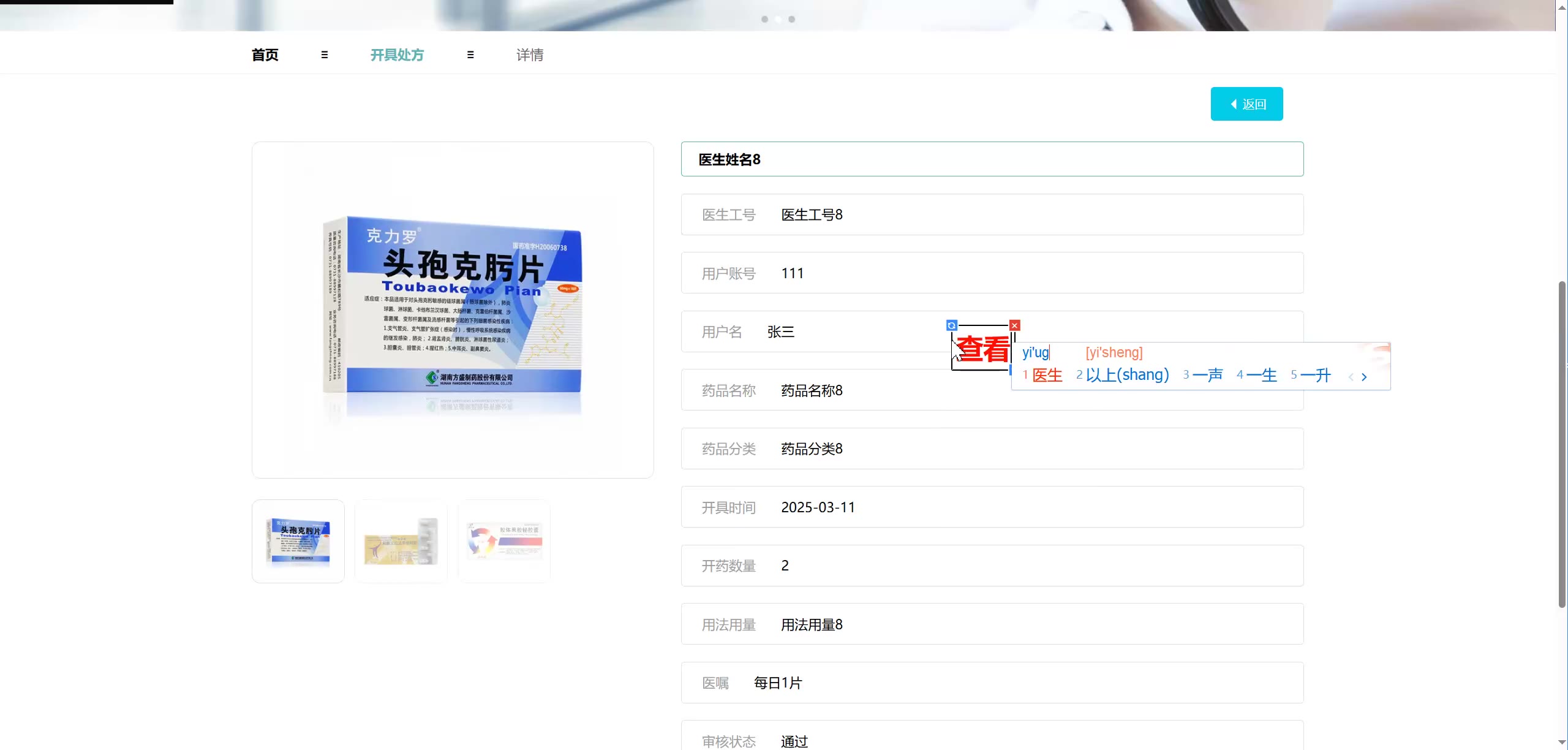Open the 开具处方 navigation item
This screenshot has height=750, width=1568.
(397, 55)
